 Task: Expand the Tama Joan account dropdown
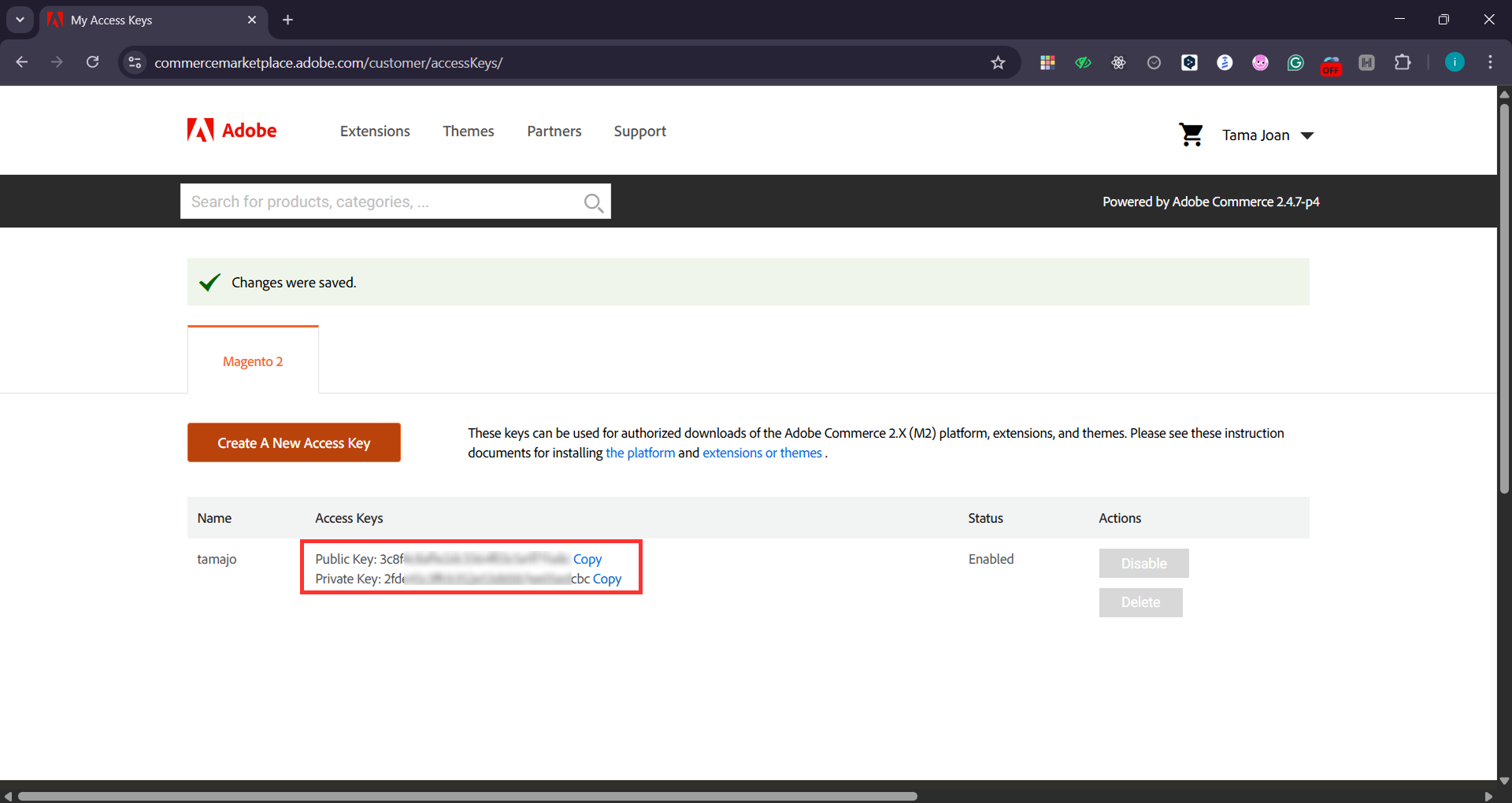tap(1268, 135)
